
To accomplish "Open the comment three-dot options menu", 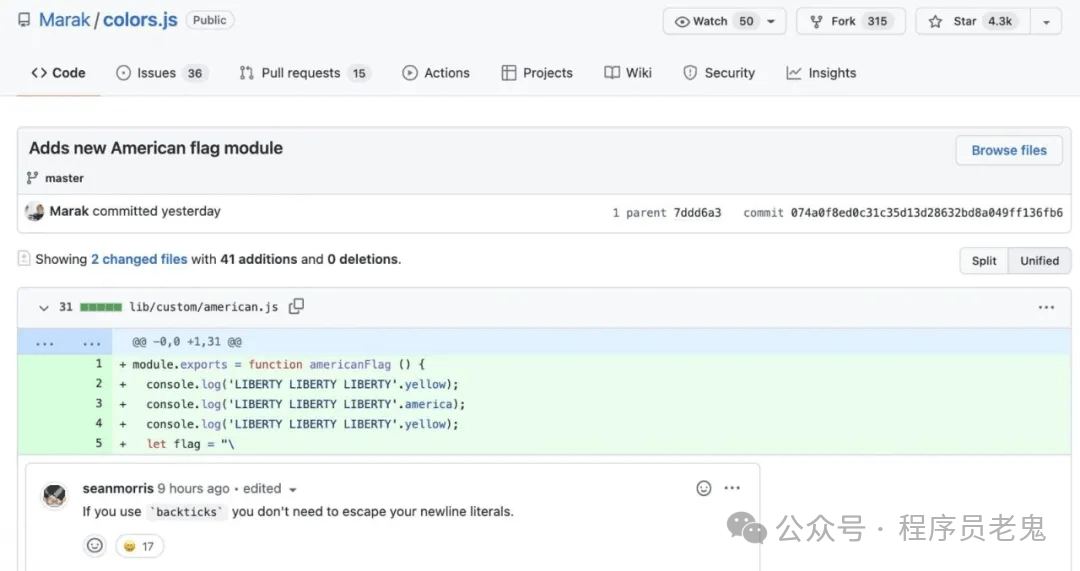I will coord(731,488).
